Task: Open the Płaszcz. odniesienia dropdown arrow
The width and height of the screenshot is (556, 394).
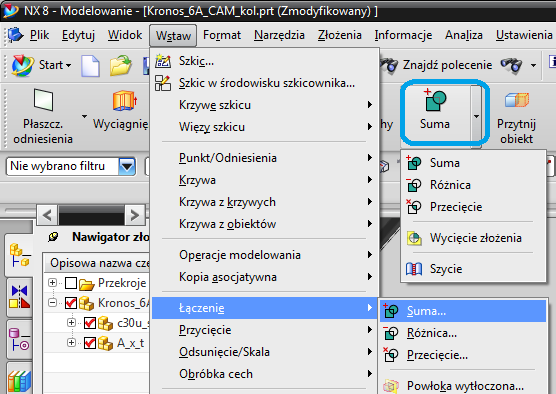Action: tap(84, 116)
